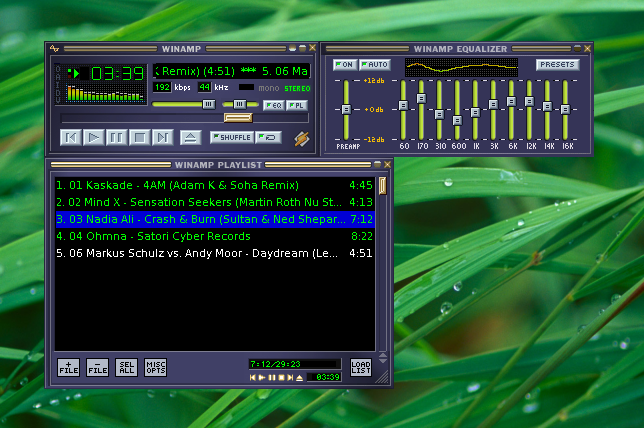Open the MISC OPTS playlist menu

pyautogui.click(x=156, y=367)
